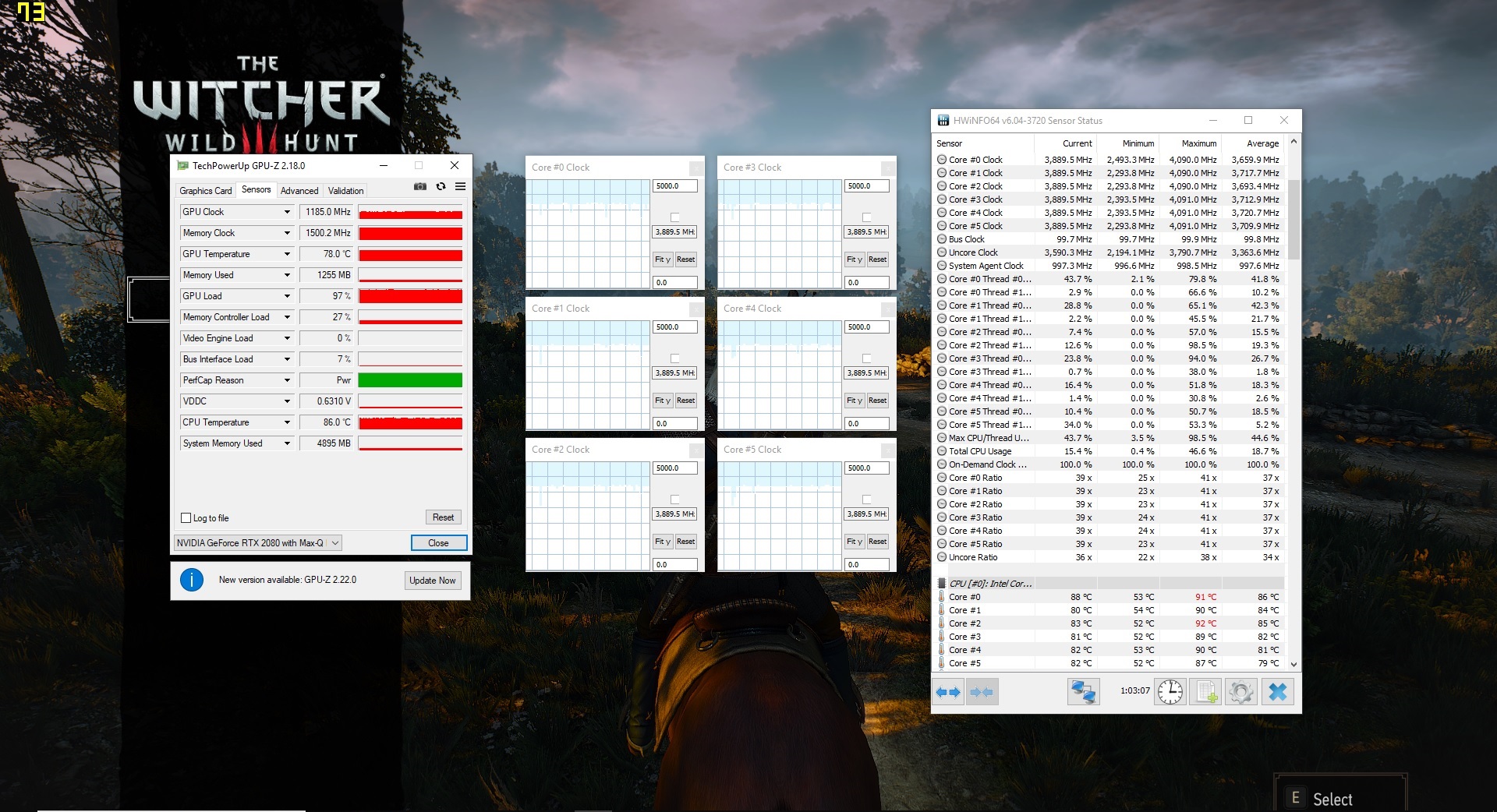This screenshot has height=812, width=1497.
Task: Open the GPU Load sensor dropdown
Action: (x=287, y=296)
